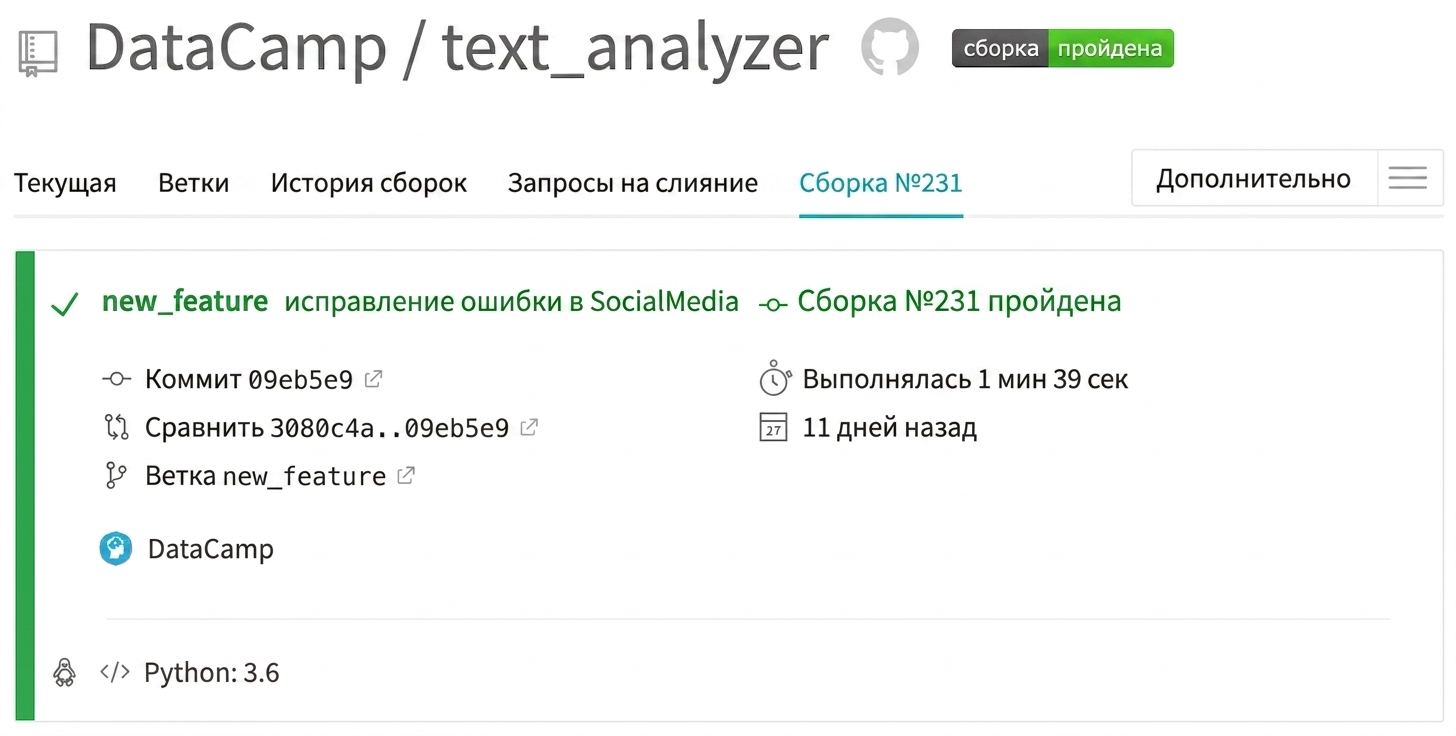Open the 'text_analyzer' repository link in title
This screenshot has height=736, width=1456.
point(636,50)
